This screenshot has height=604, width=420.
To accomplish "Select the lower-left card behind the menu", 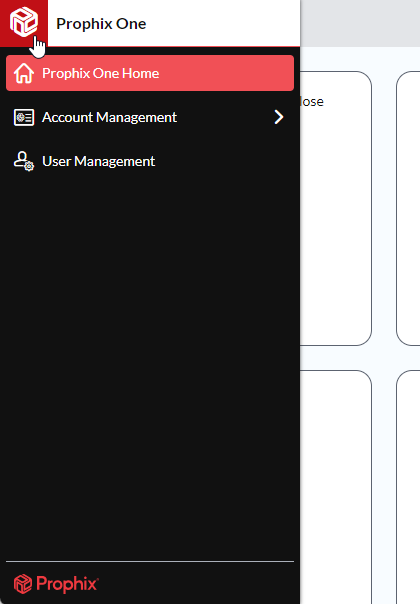I will [x=336, y=487].
